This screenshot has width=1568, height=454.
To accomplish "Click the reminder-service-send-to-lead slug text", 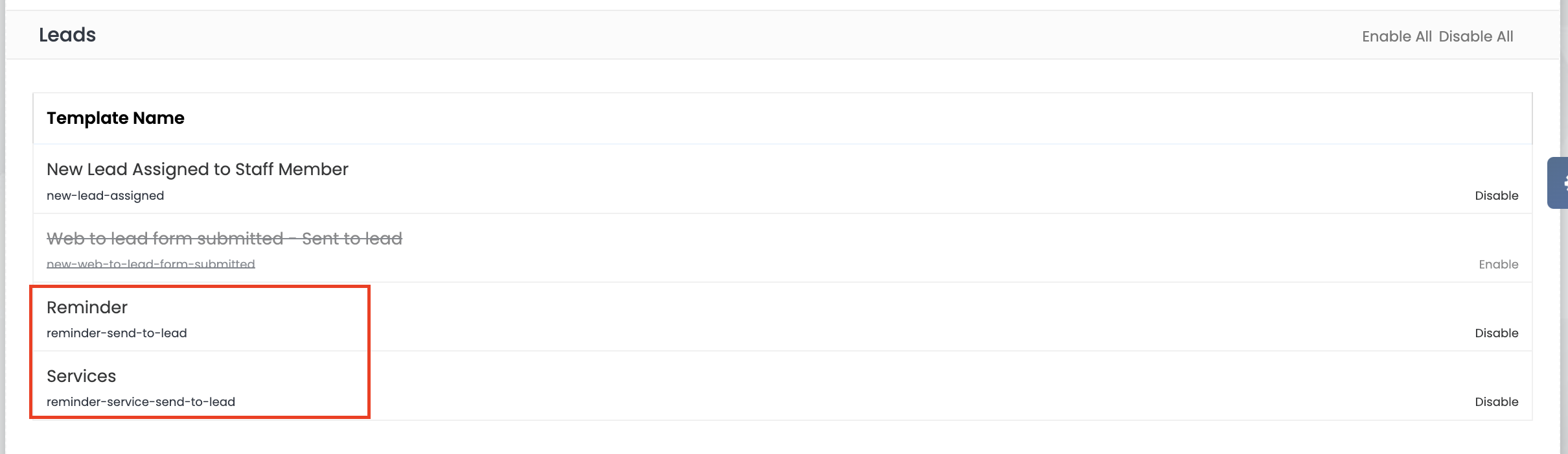I will [x=141, y=402].
